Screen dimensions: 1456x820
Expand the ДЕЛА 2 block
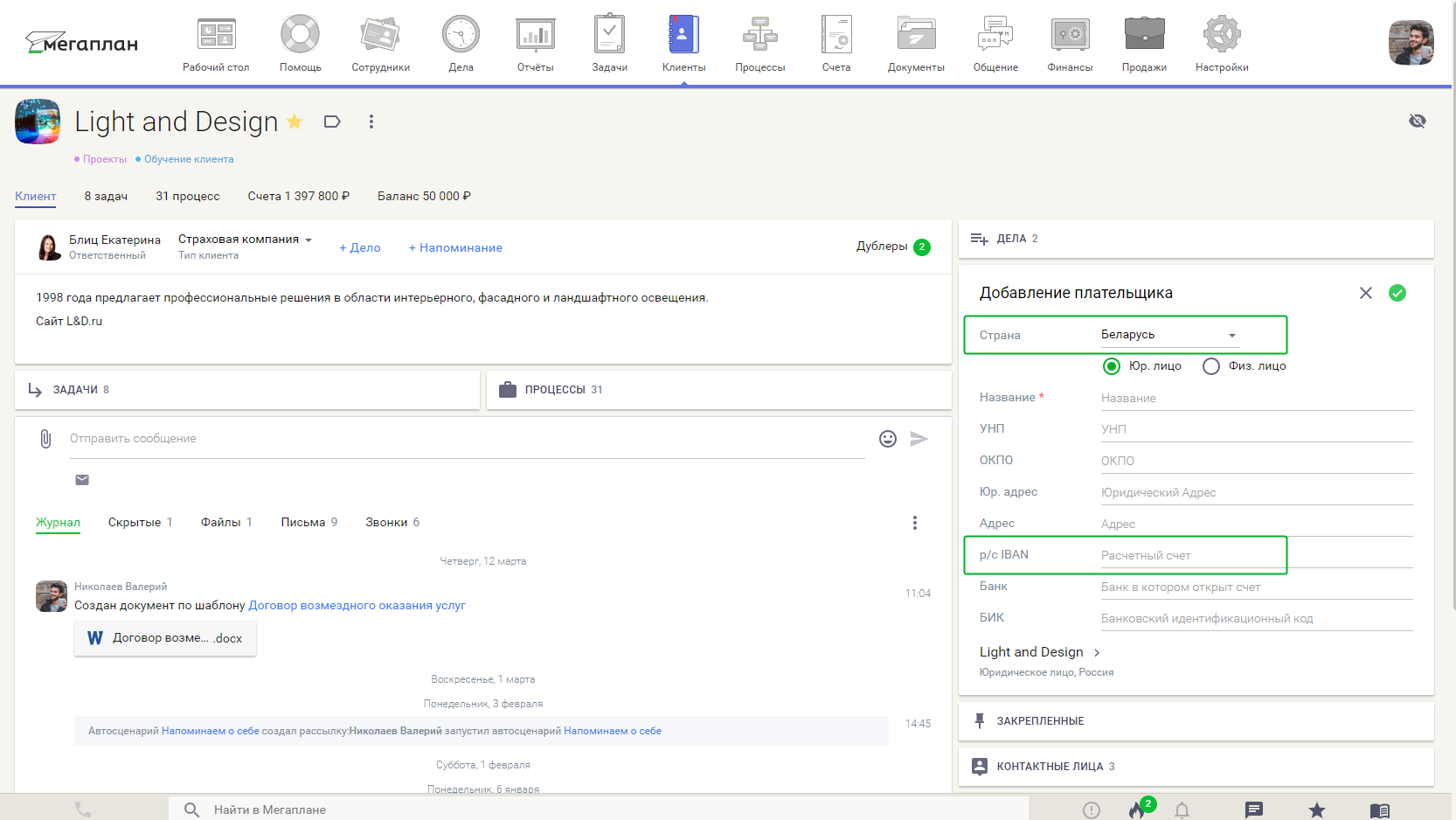(x=1196, y=239)
